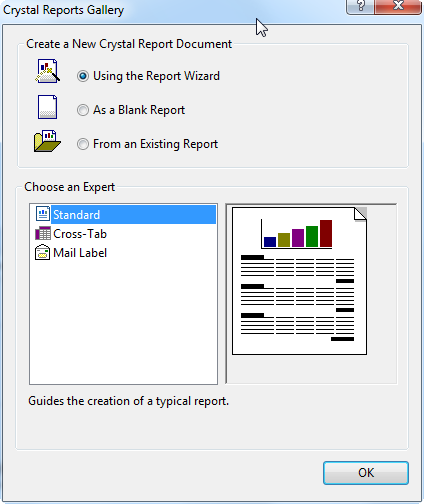Image resolution: width=424 pixels, height=504 pixels.
Task: Click the existing report folder icon
Action: (47, 141)
